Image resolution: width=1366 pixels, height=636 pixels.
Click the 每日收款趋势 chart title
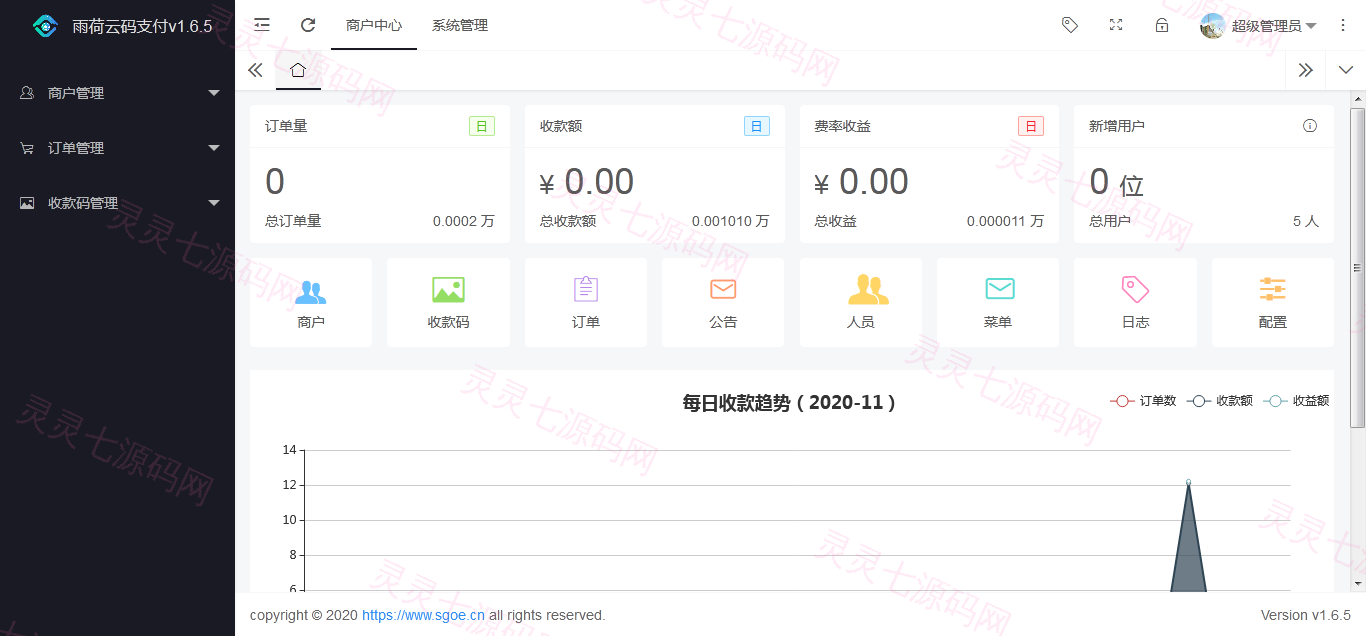click(x=790, y=403)
